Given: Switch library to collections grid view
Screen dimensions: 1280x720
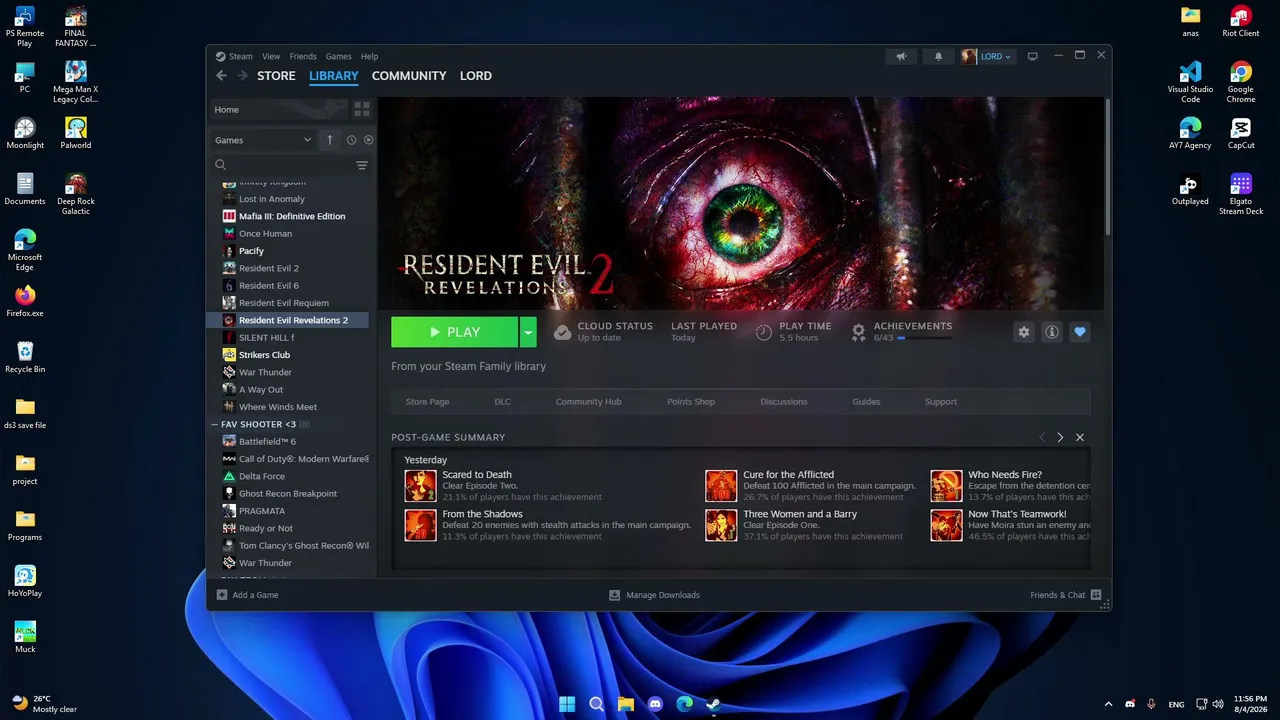Looking at the screenshot, I should [x=362, y=109].
